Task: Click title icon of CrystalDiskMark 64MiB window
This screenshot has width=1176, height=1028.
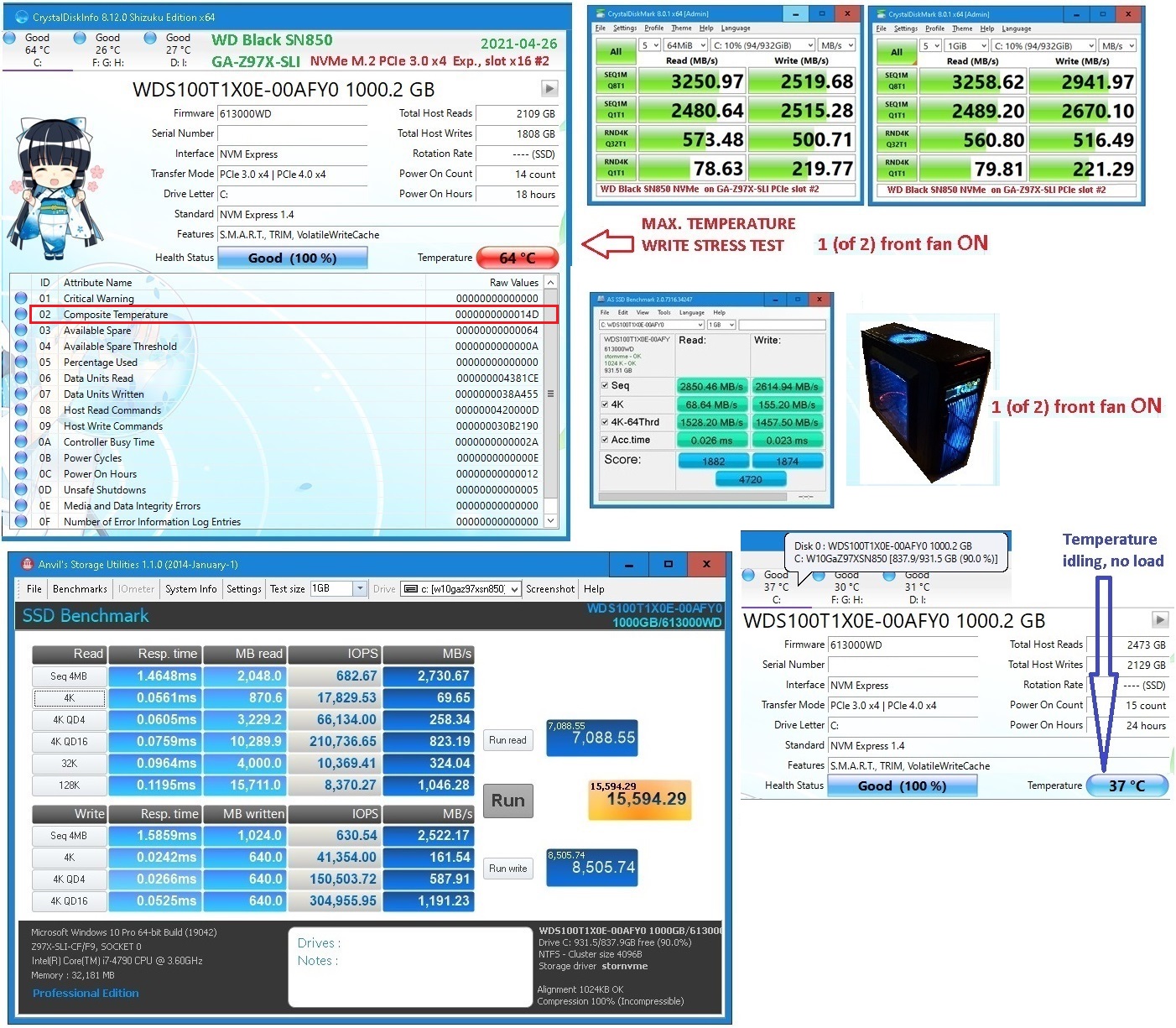Action: [600, 13]
